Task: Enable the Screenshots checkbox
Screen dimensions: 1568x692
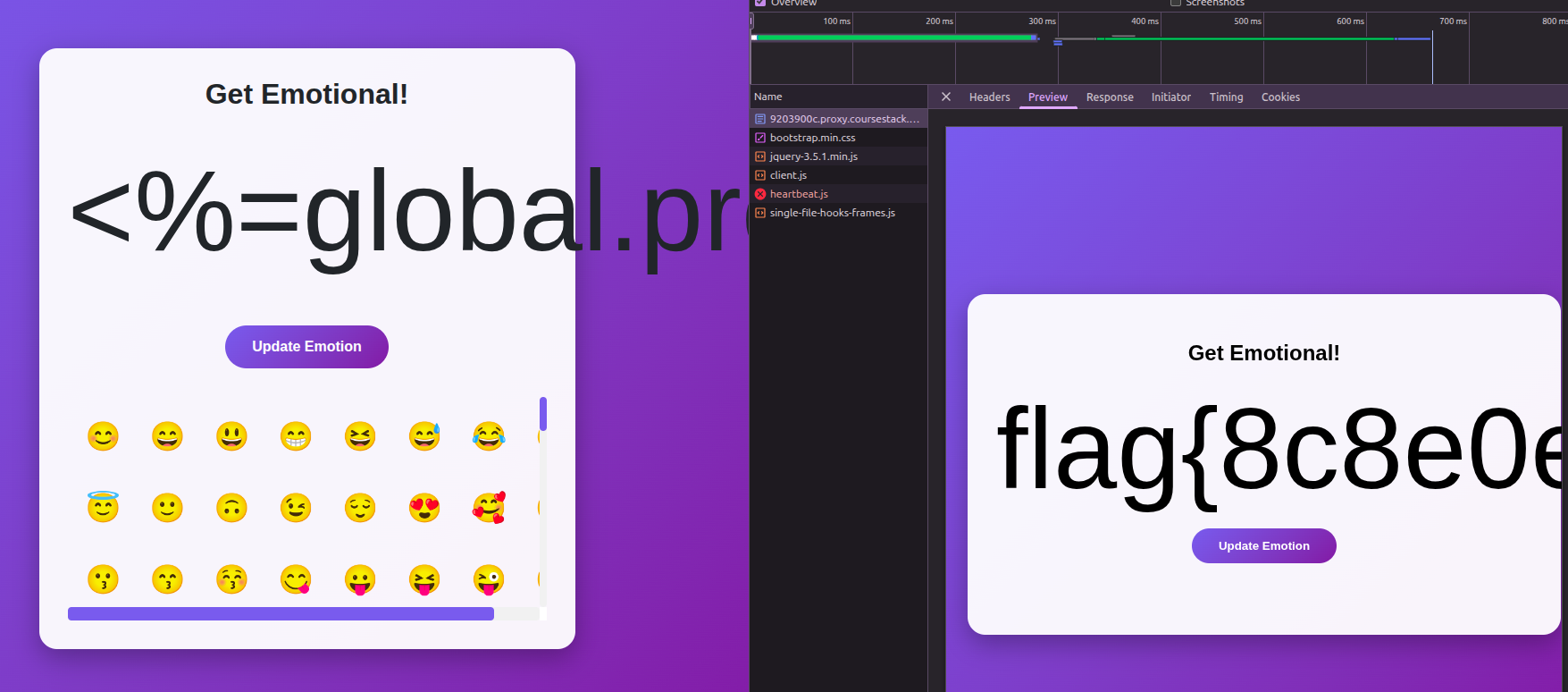Action: coord(1176,3)
